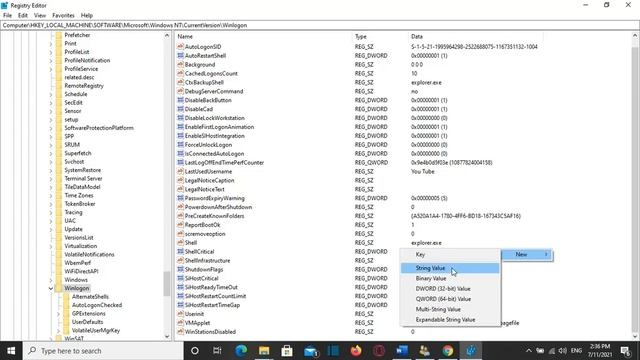
Task: Select the UserDefaults subkey
Action: [x=87, y=322]
